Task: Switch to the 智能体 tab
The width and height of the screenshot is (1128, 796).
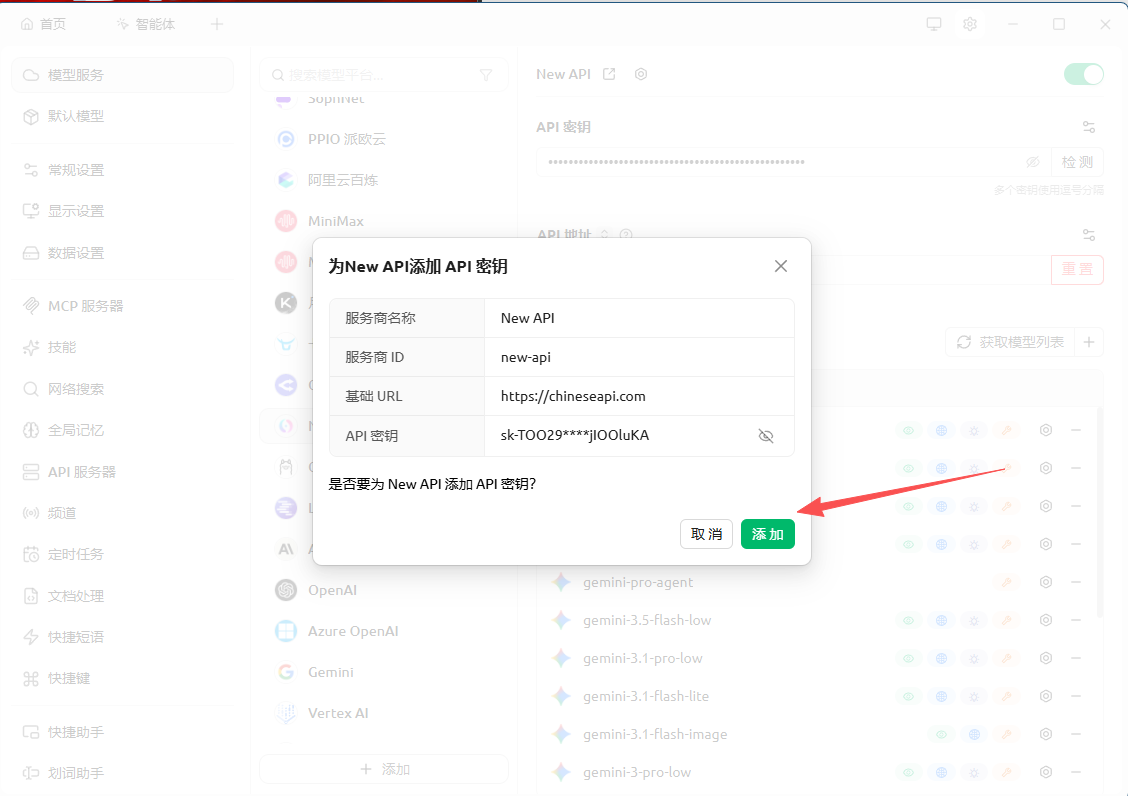Action: pyautogui.click(x=145, y=24)
